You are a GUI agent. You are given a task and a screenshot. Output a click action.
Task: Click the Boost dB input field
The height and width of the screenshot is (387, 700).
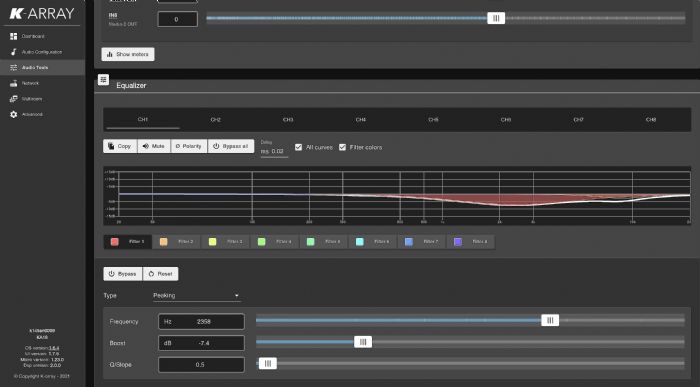coord(201,343)
